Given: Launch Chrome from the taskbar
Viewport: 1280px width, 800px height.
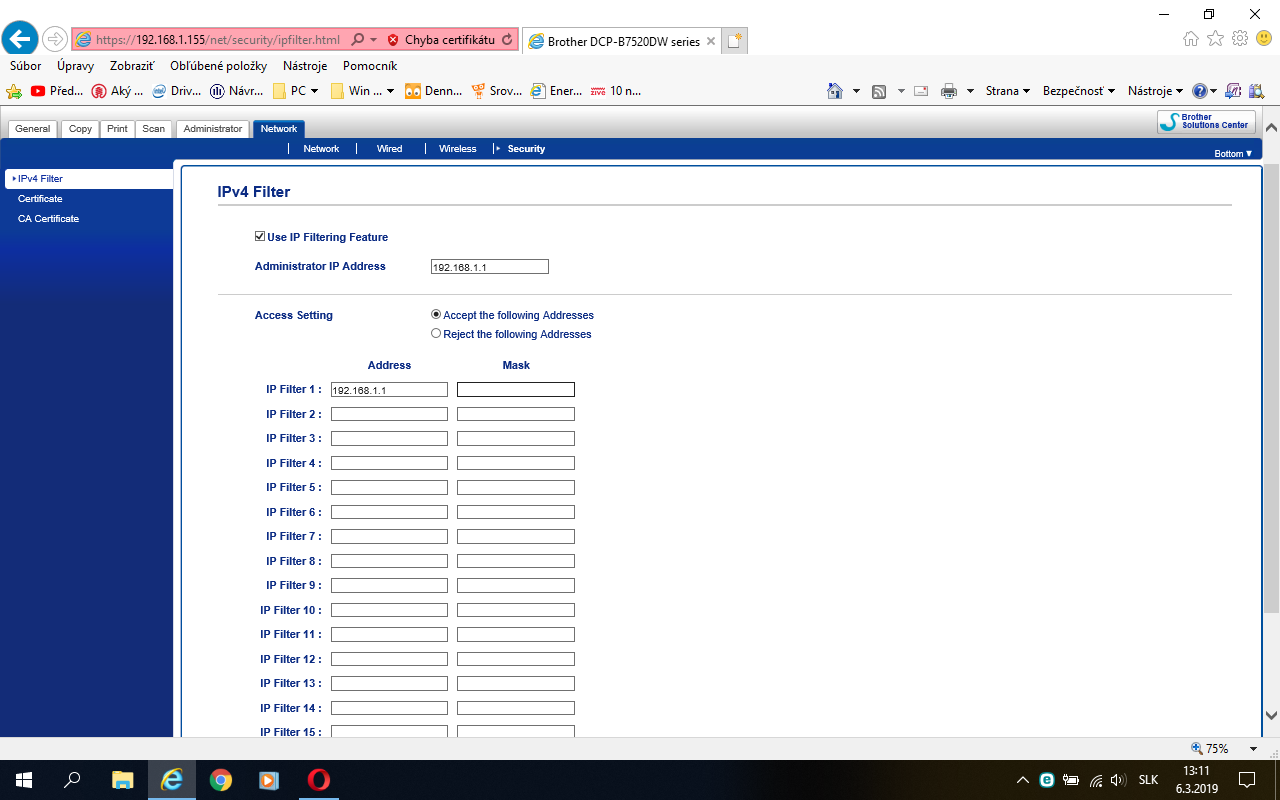Looking at the screenshot, I should (221, 780).
